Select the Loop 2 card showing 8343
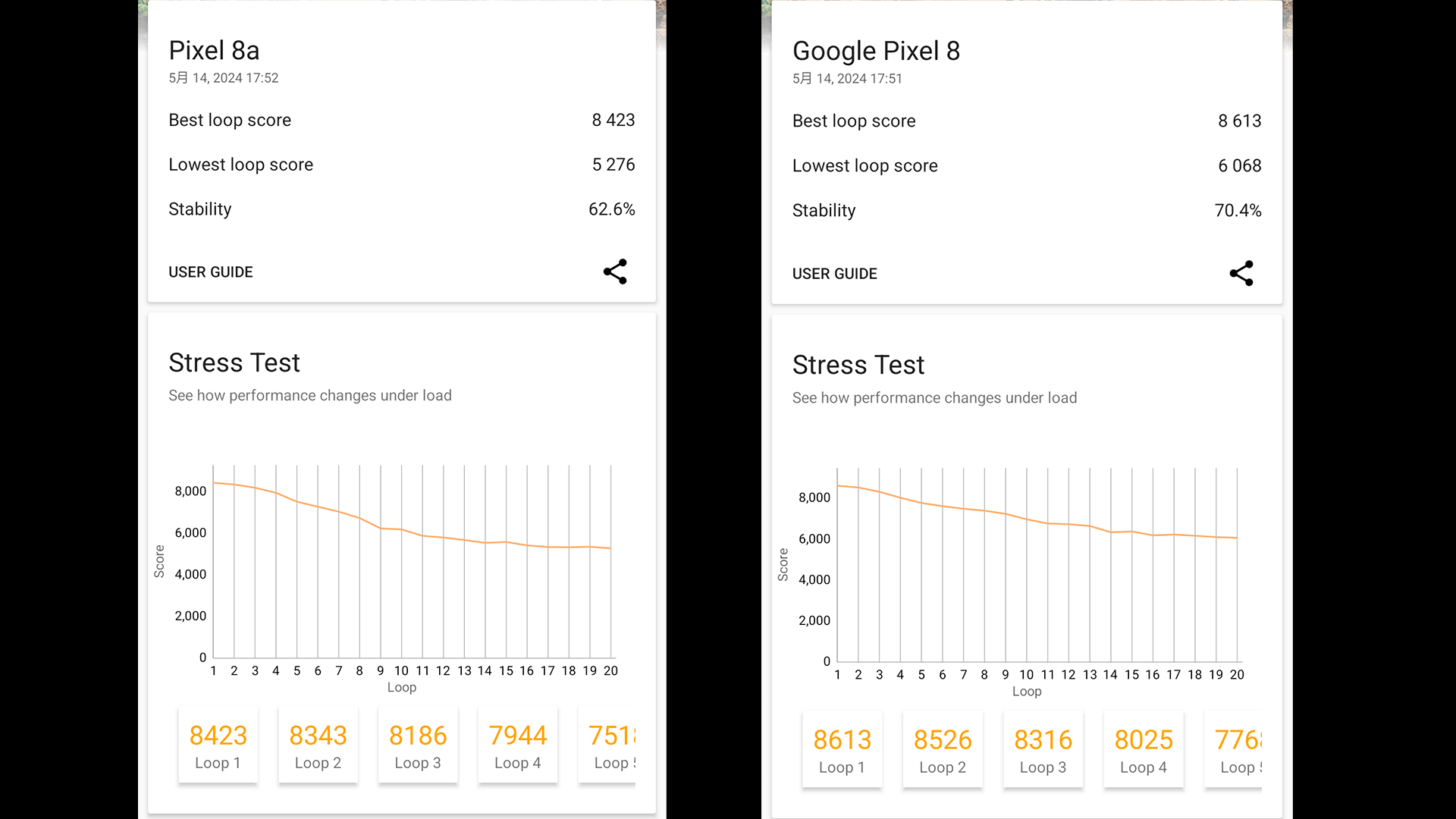 318,745
